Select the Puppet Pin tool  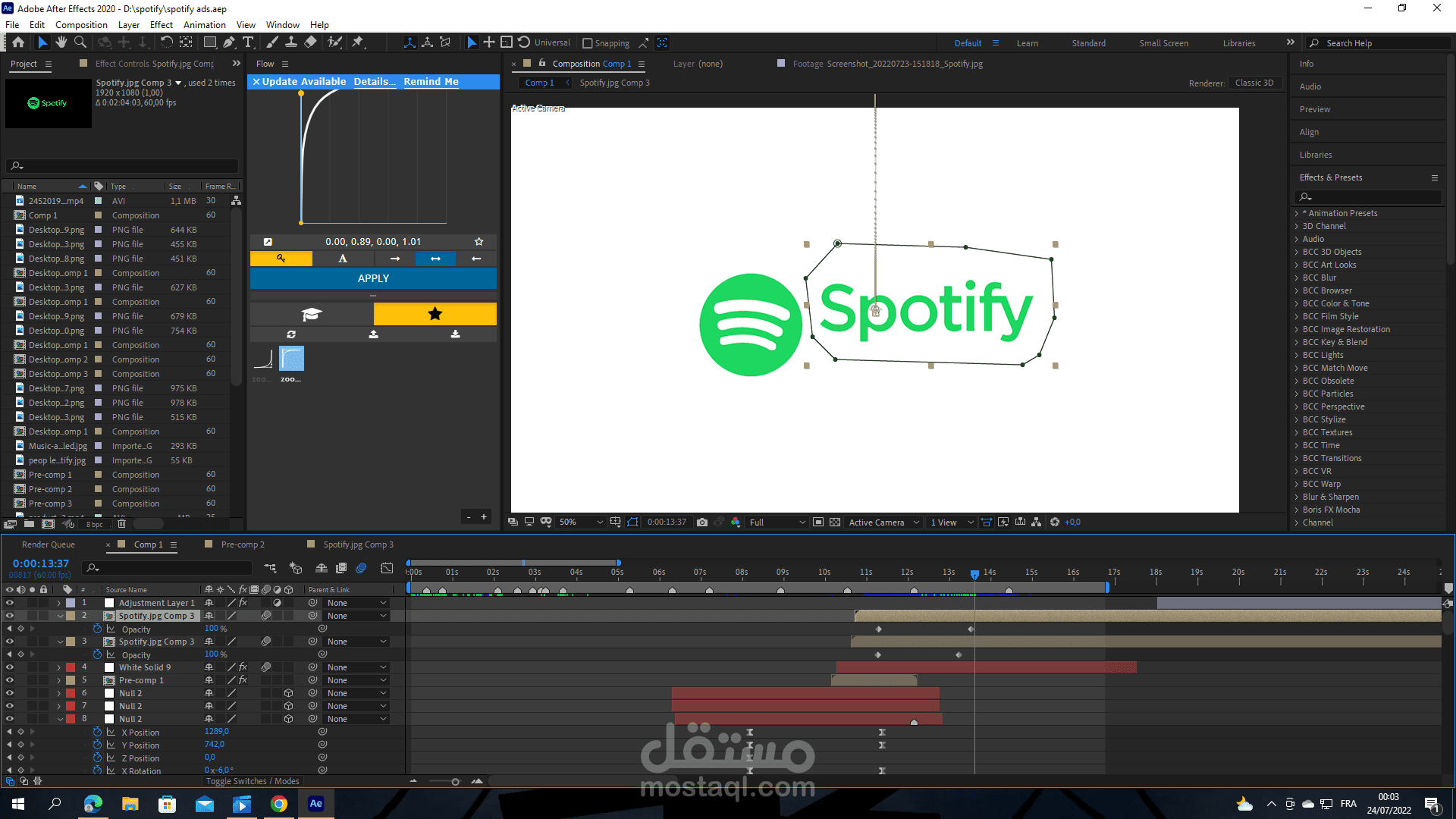(358, 42)
